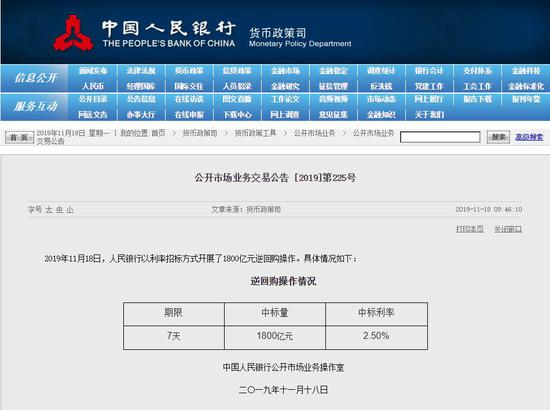Image resolution: width=550 pixels, height=410 pixels.
Task: Click the 信息公开 category header
Action: [35, 78]
